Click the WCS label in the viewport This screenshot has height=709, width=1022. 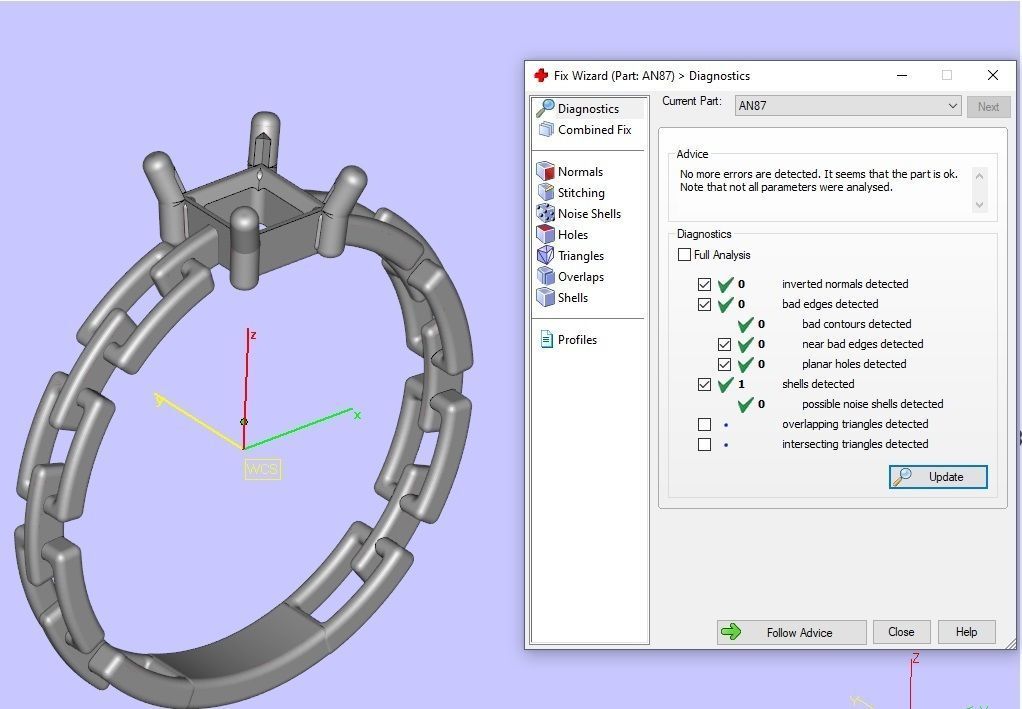[263, 469]
